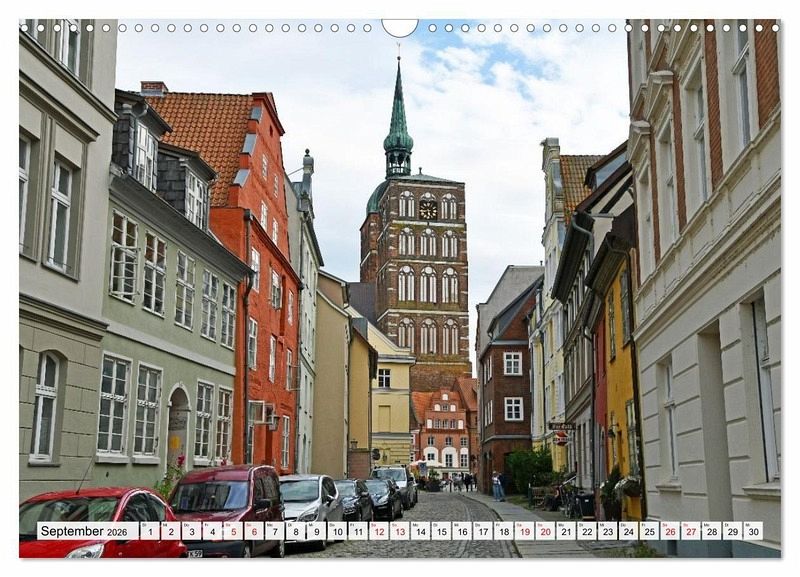This screenshot has height=577, width=800.
Task: Select day 1 in the calendar strip
Action: click(149, 531)
